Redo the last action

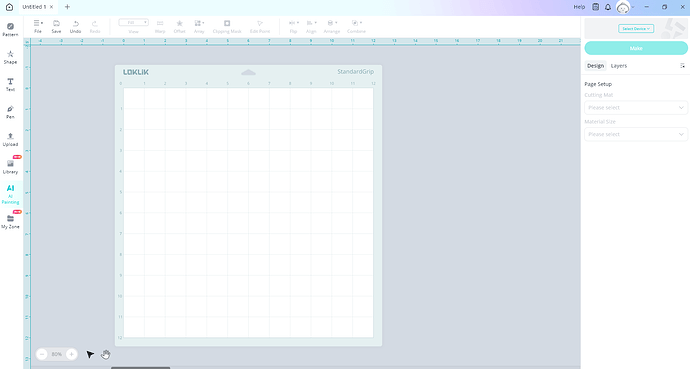(x=95, y=26)
